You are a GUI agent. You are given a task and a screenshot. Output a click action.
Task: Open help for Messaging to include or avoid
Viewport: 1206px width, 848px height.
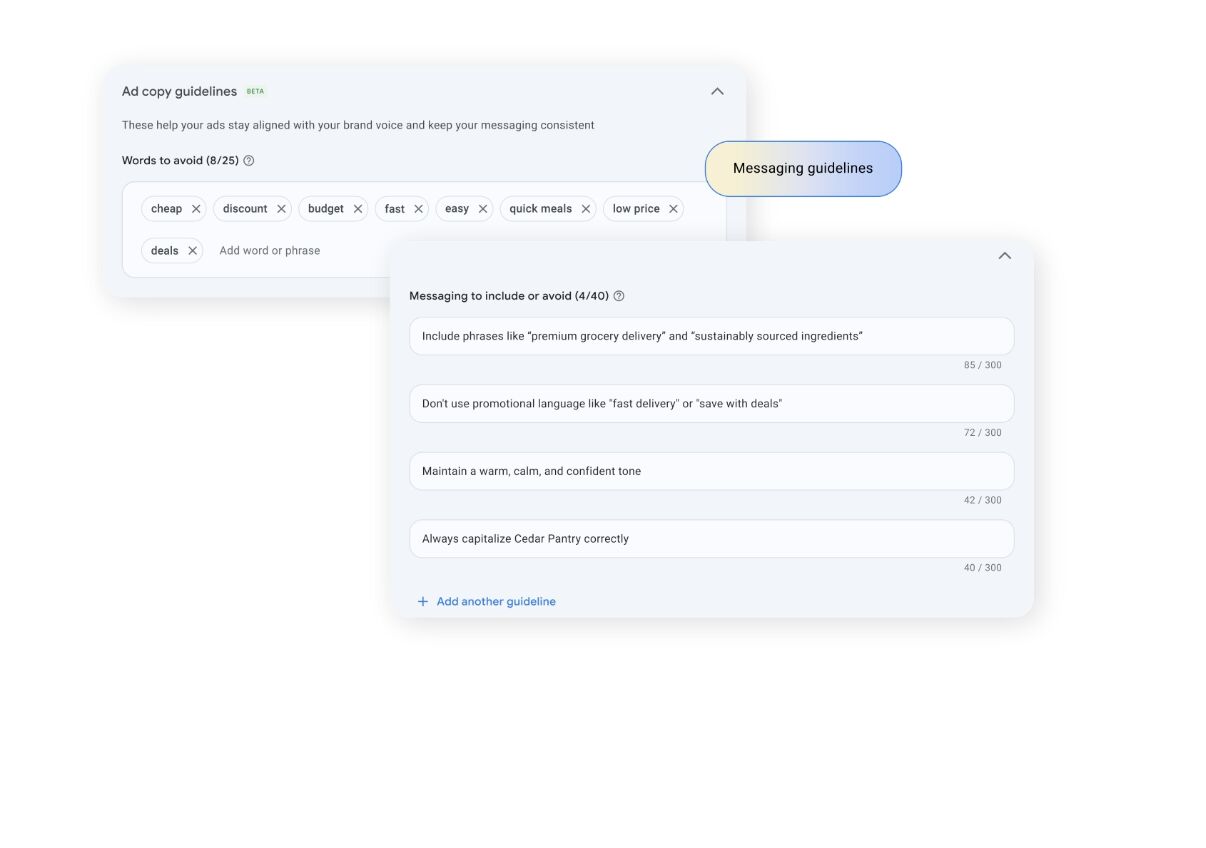point(619,296)
